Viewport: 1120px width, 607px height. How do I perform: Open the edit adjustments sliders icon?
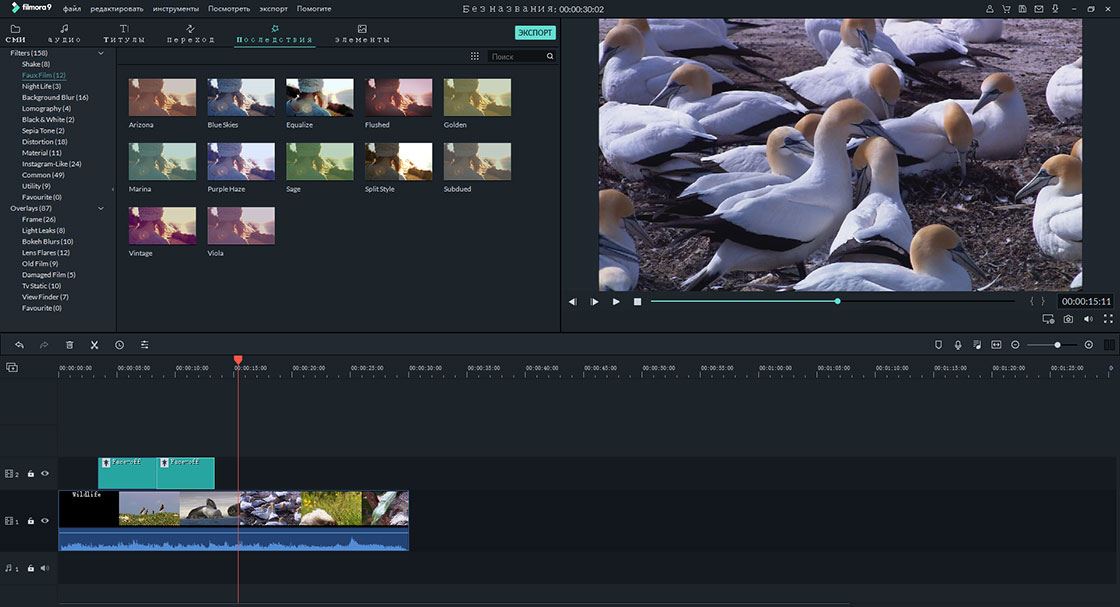pos(144,344)
